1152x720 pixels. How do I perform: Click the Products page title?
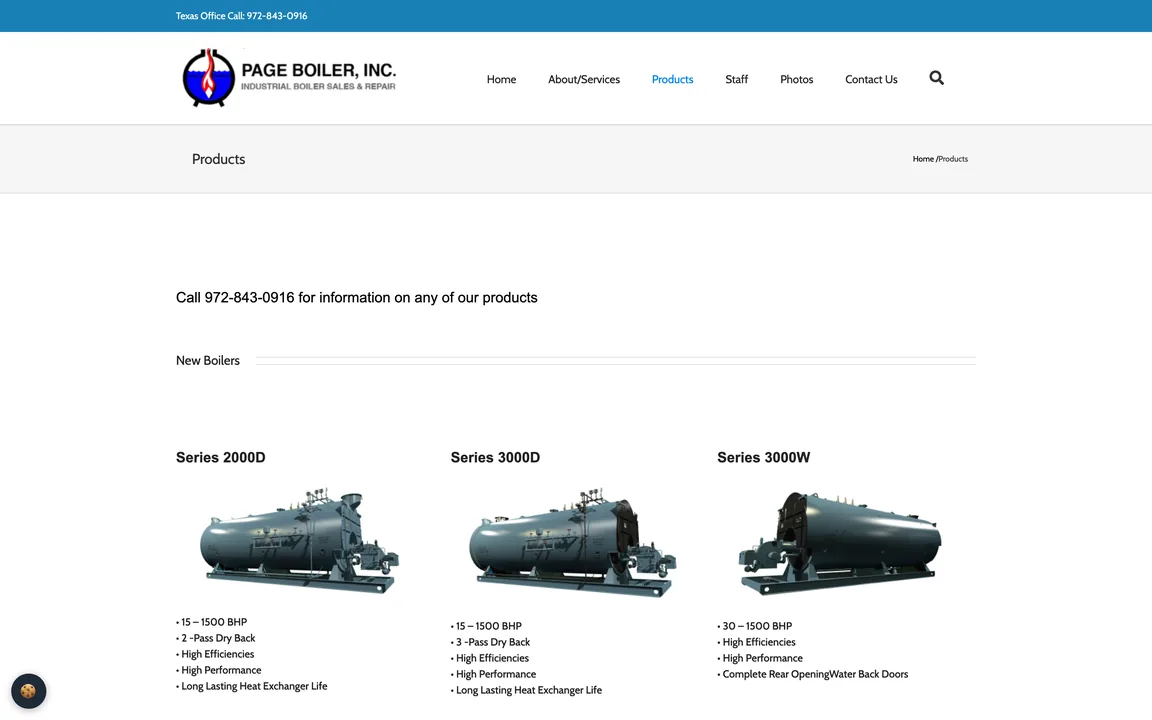point(218,159)
